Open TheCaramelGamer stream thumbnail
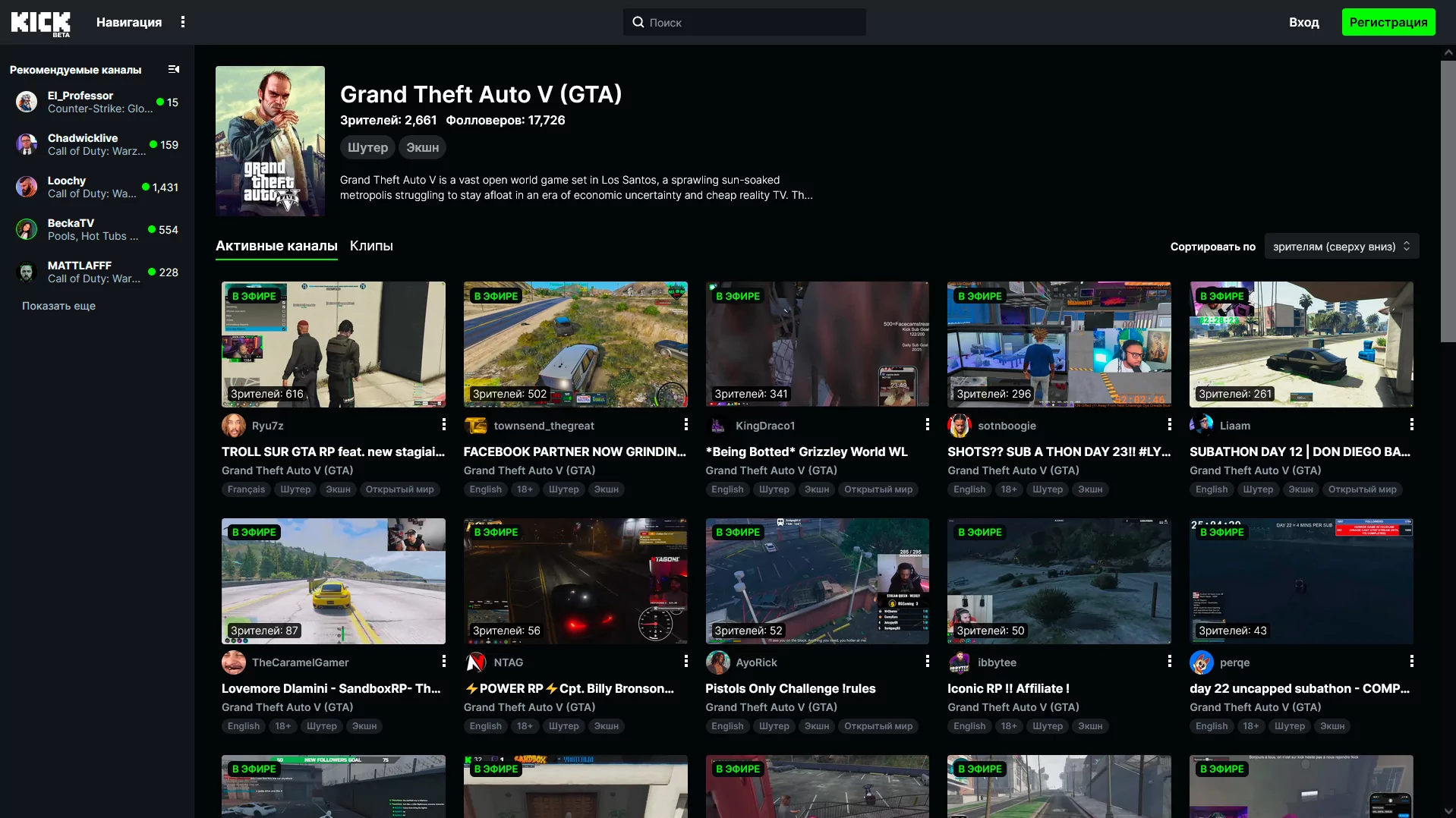This screenshot has width=1456, height=818. click(333, 581)
